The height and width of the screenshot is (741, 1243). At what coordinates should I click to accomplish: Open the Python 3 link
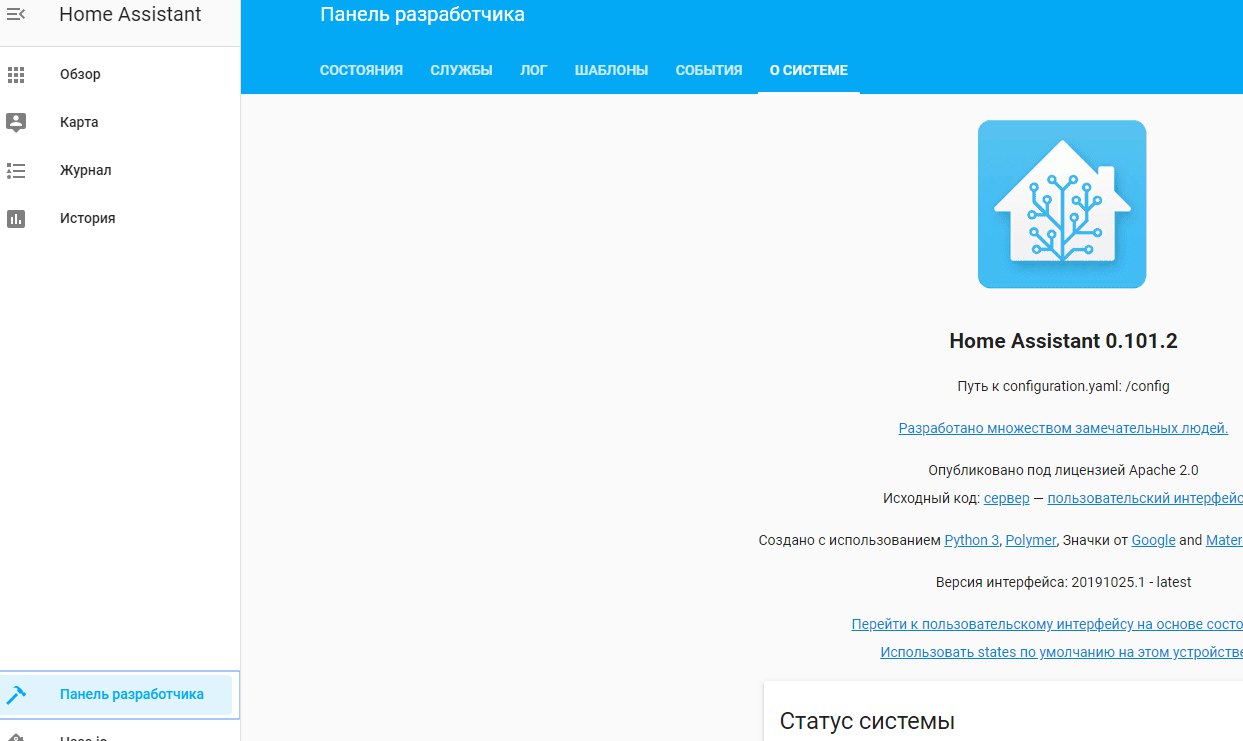pos(971,540)
